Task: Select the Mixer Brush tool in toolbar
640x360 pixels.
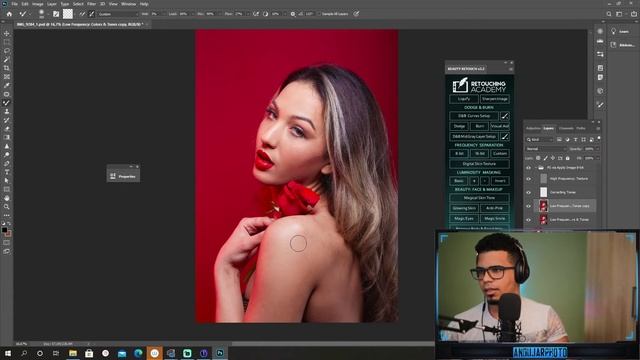Action: pos(7,103)
